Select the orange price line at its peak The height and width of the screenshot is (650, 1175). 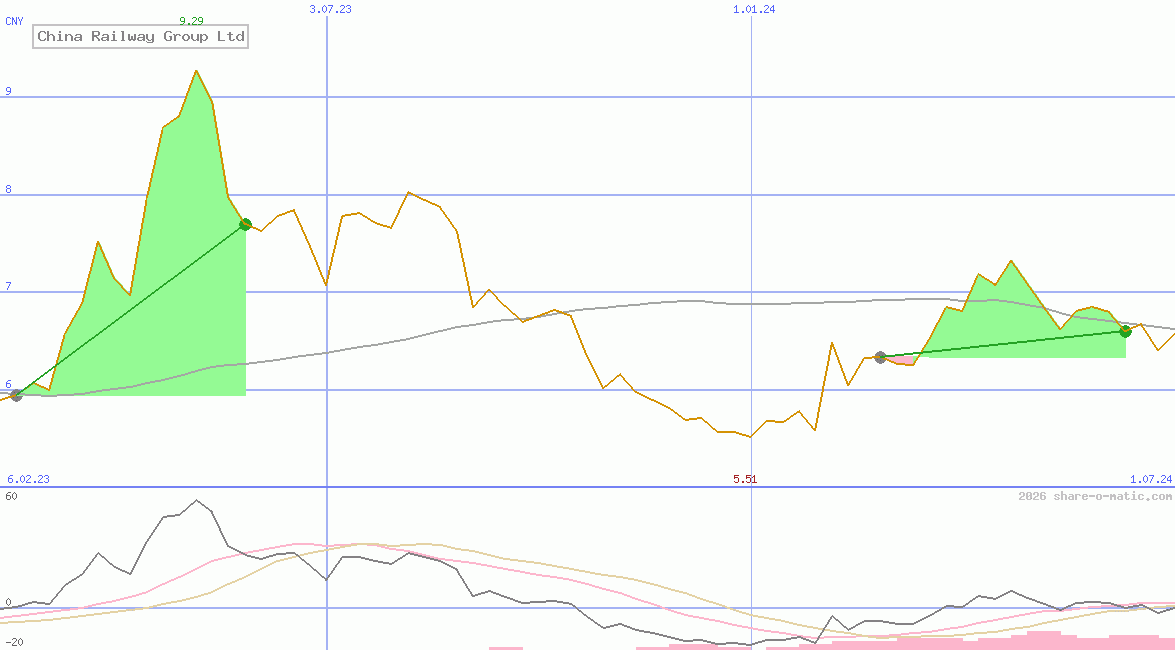click(x=197, y=70)
